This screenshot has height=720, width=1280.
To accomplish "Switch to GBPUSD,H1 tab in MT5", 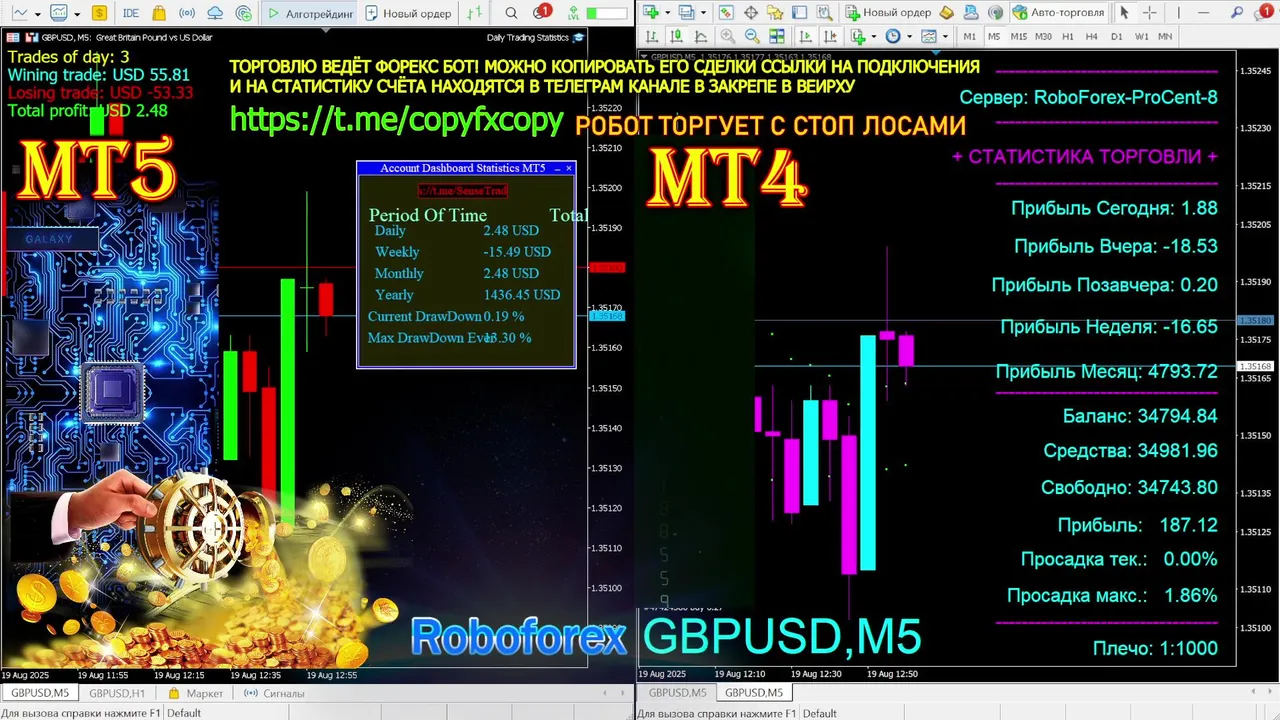I will pyautogui.click(x=117, y=693).
